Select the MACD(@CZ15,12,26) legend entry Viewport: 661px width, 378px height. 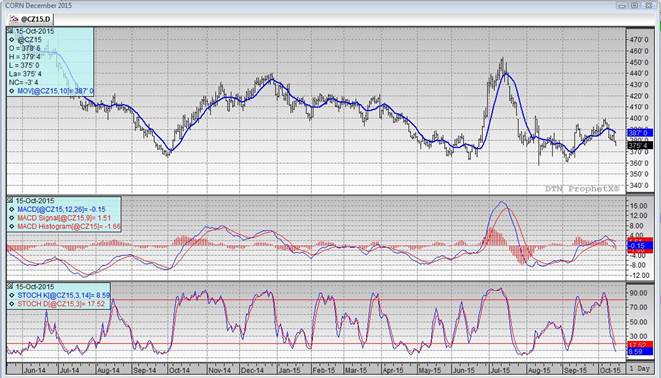pyautogui.click(x=61, y=209)
